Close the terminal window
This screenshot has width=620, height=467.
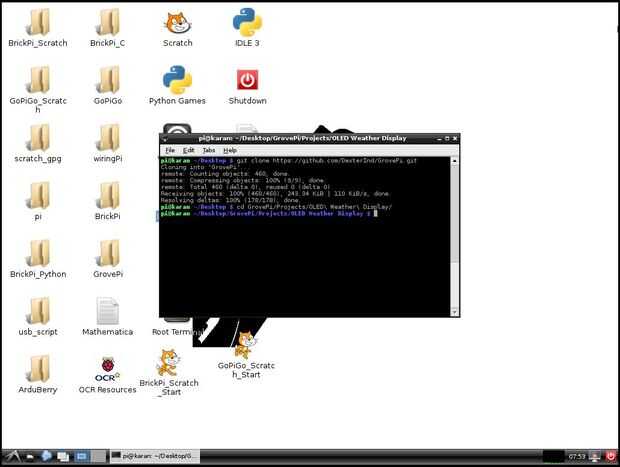click(455, 139)
